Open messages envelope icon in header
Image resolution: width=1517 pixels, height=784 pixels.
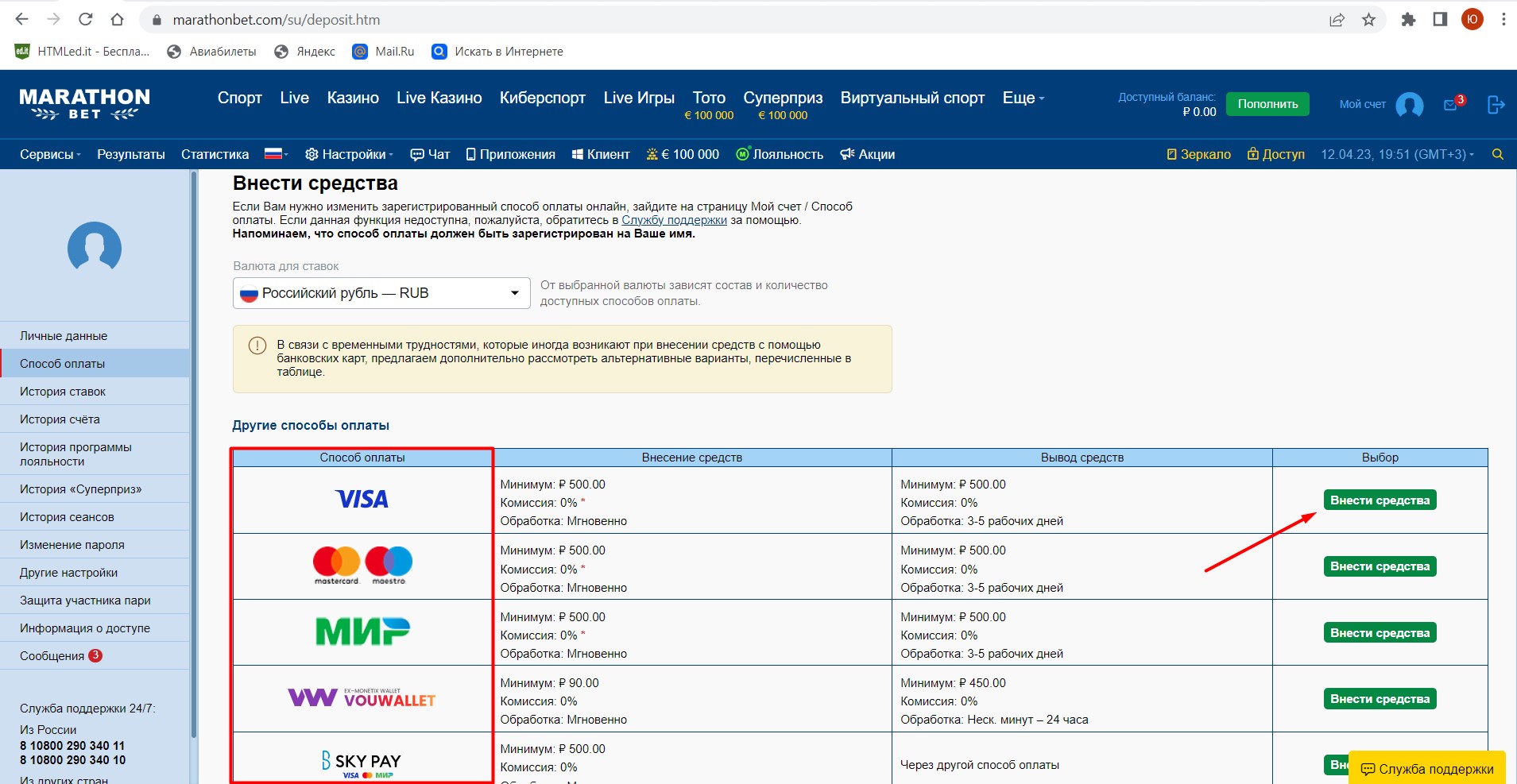click(x=1451, y=105)
